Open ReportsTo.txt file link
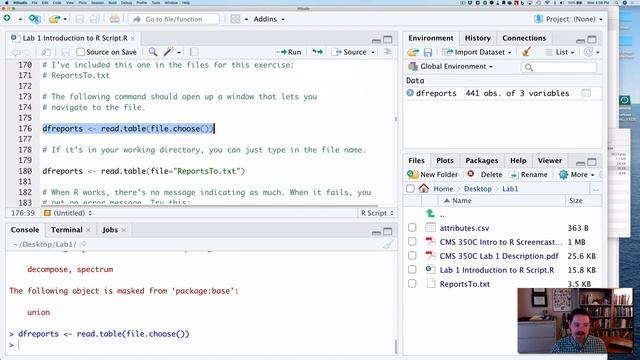Screen dimensions: 640x360 [x=464, y=284]
